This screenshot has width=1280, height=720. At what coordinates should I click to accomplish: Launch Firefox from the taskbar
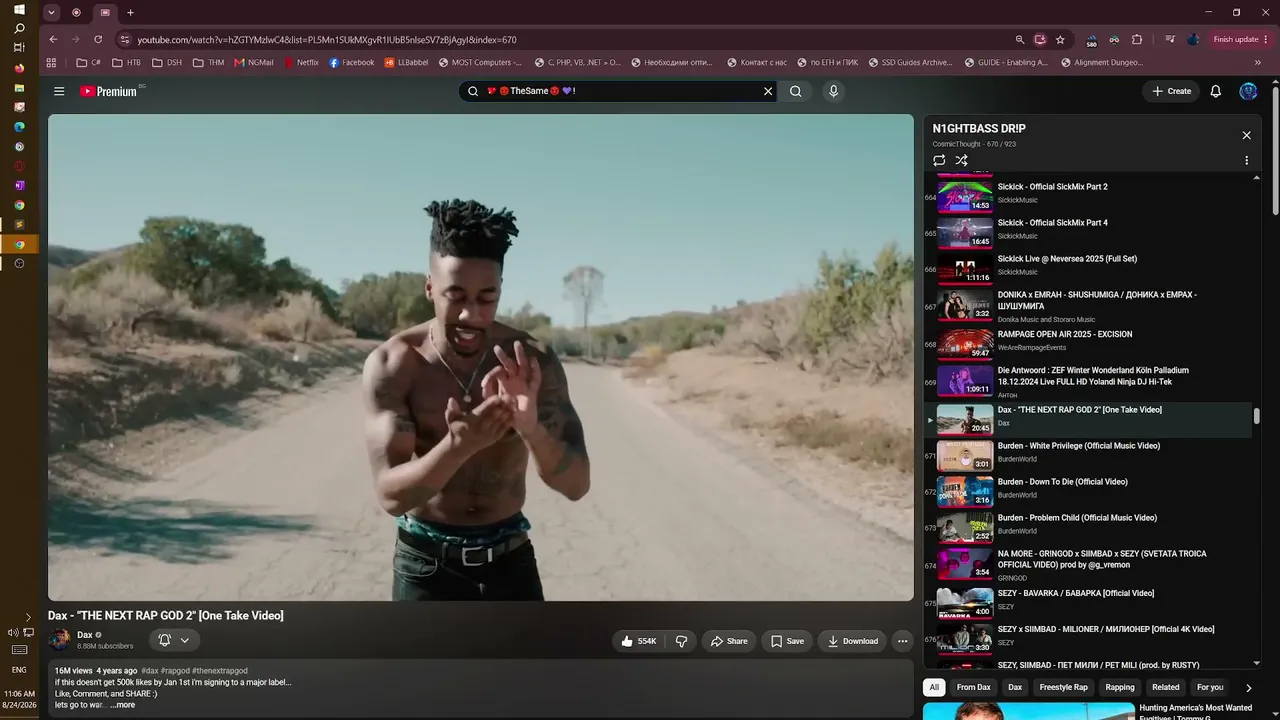click(19, 68)
